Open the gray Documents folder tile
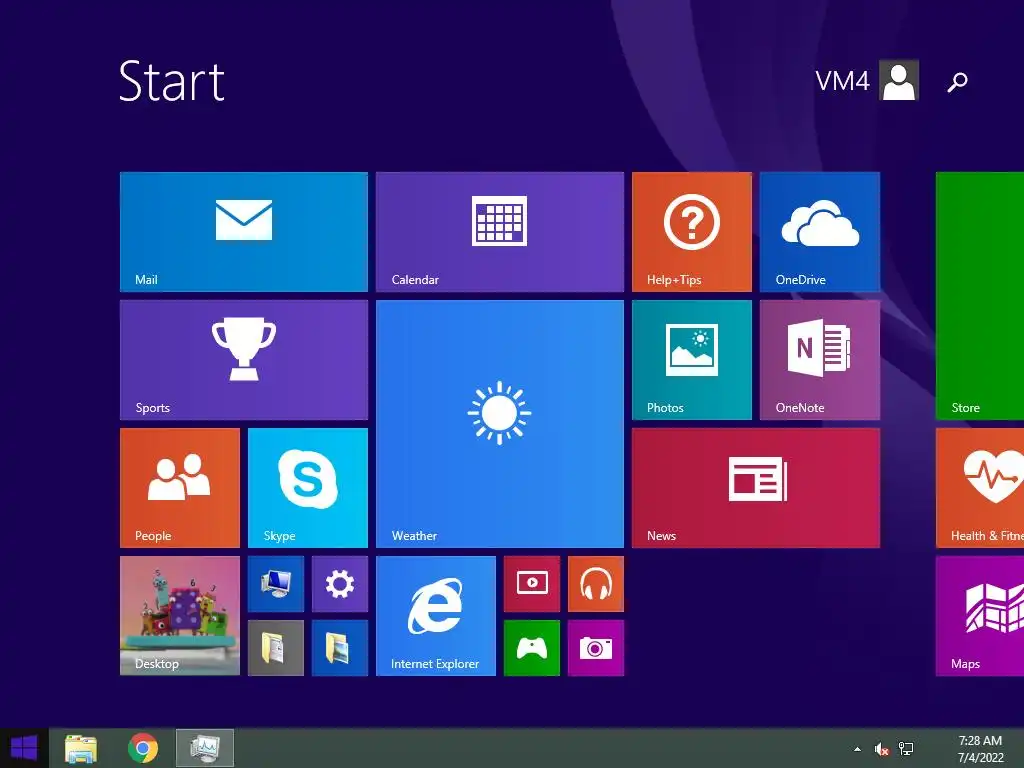 click(x=276, y=648)
